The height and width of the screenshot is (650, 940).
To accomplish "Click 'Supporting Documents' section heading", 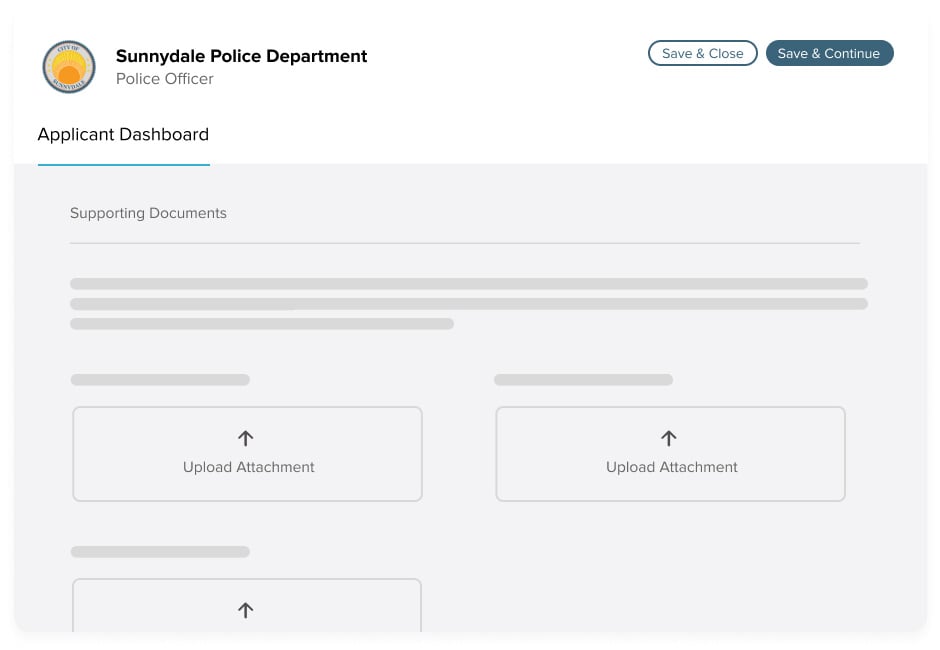I will click(148, 213).
